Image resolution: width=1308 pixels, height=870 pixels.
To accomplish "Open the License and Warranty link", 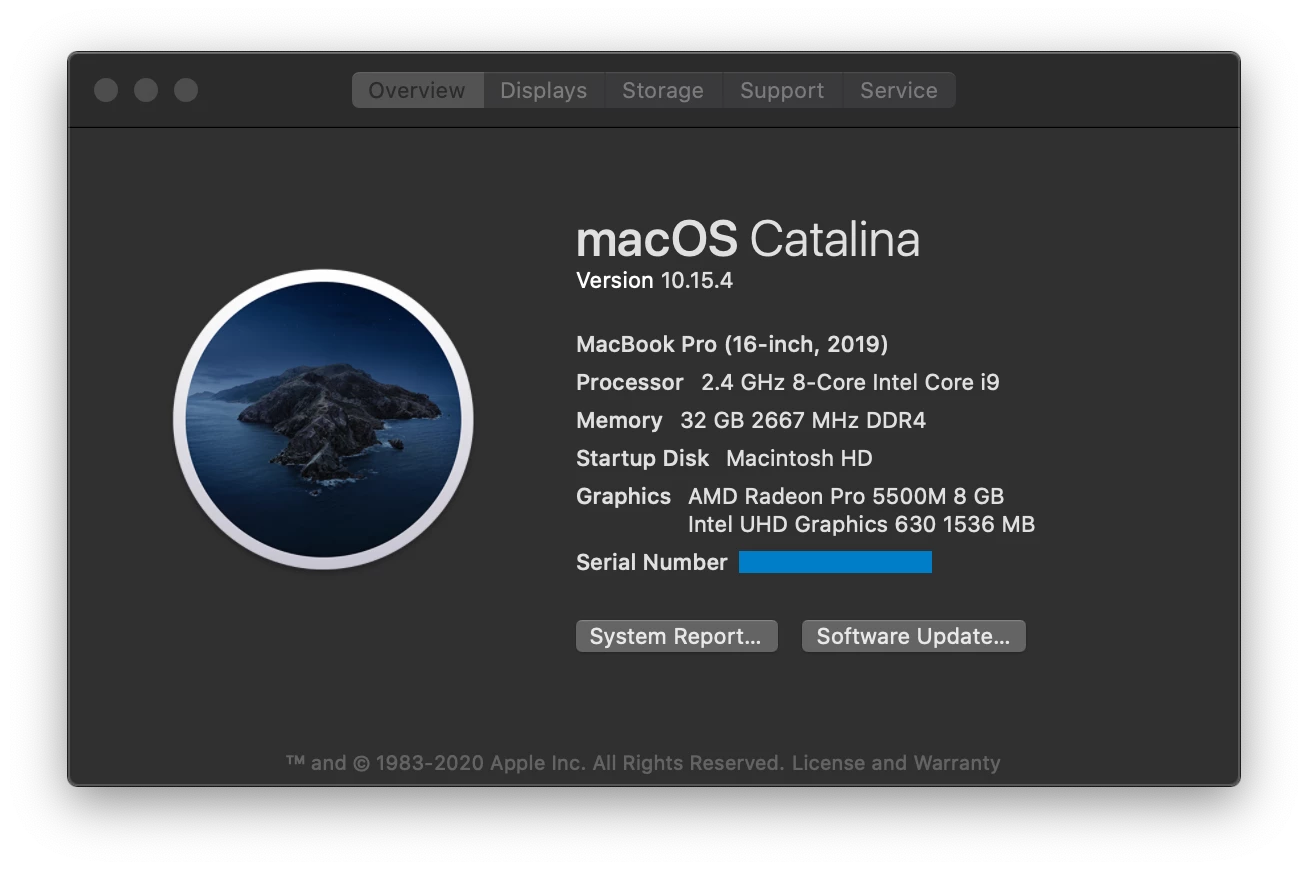I will (x=896, y=763).
